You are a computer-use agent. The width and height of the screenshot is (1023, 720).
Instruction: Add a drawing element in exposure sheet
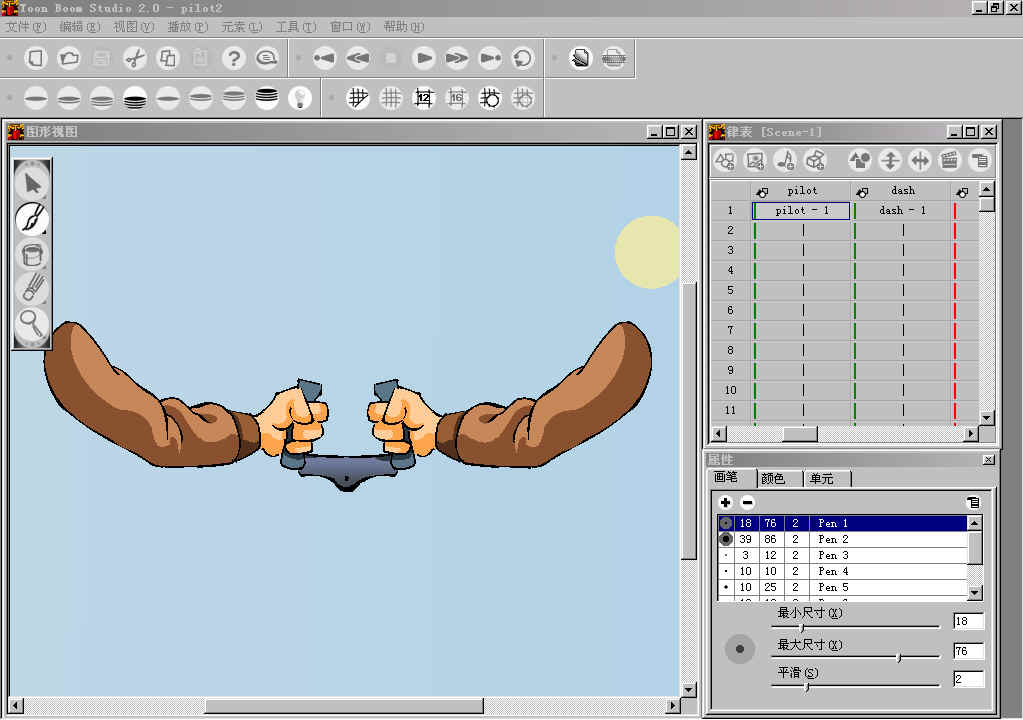[725, 160]
